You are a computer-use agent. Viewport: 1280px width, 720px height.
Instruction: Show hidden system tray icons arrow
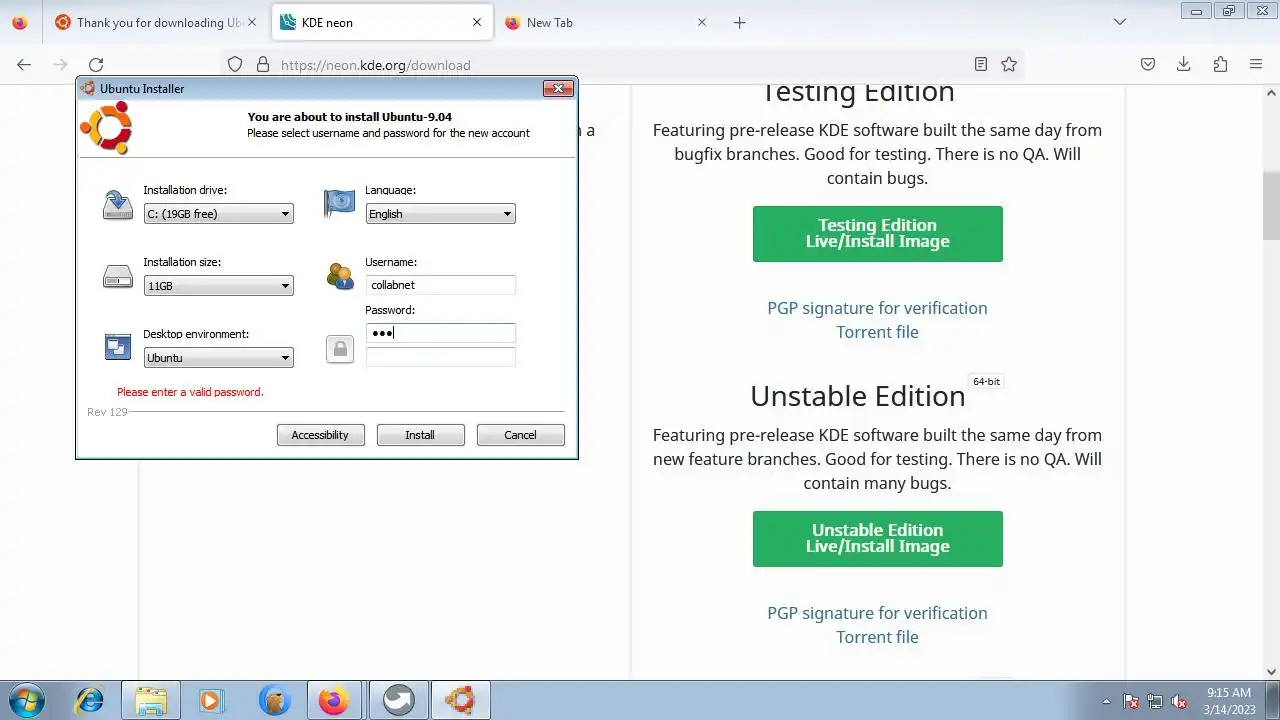(x=1106, y=701)
